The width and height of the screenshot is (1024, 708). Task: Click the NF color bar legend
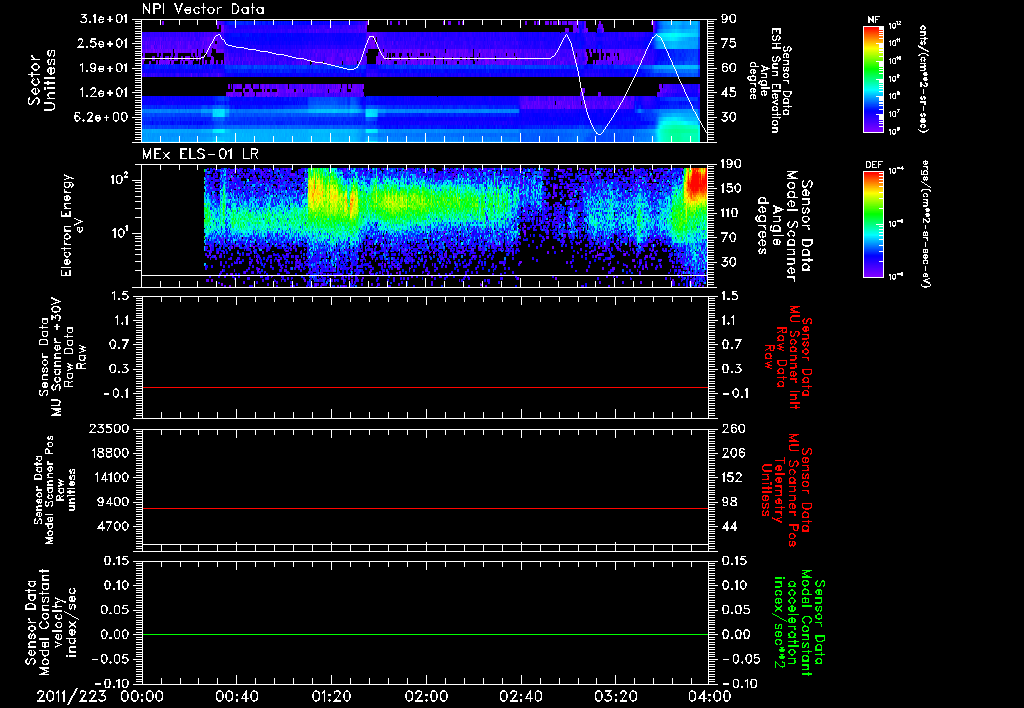tap(874, 79)
